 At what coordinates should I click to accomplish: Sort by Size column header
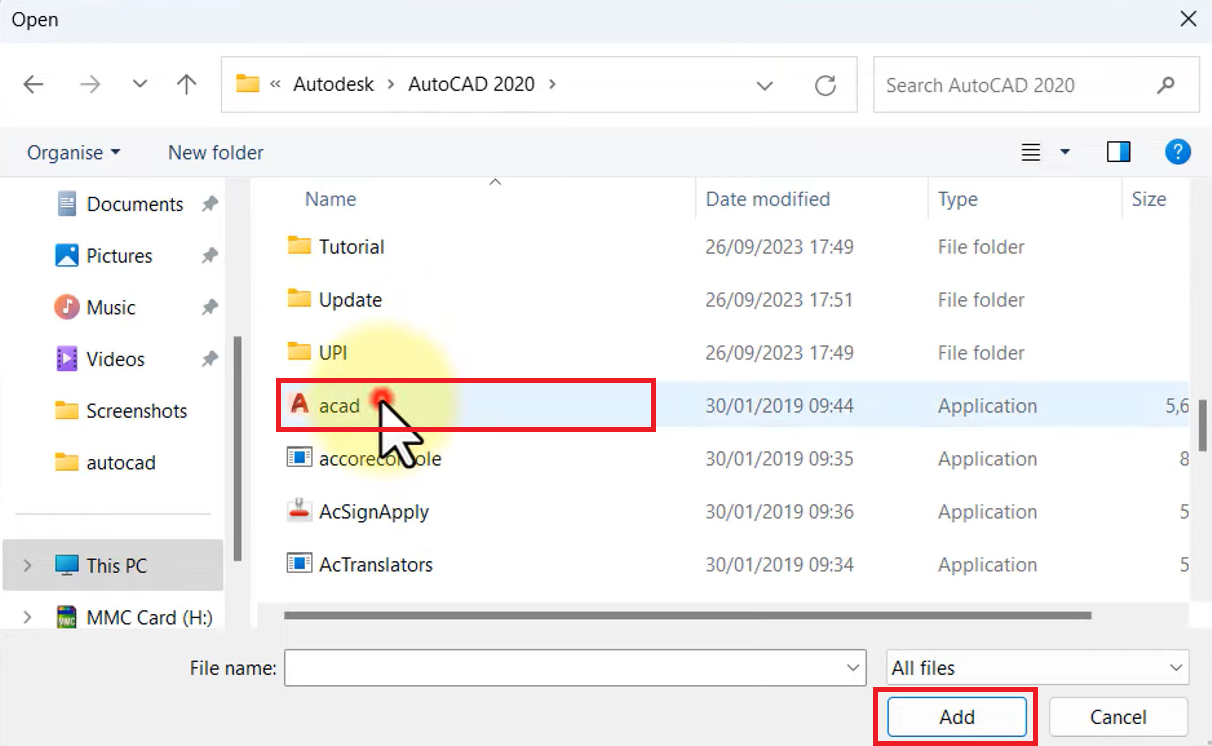click(1149, 199)
